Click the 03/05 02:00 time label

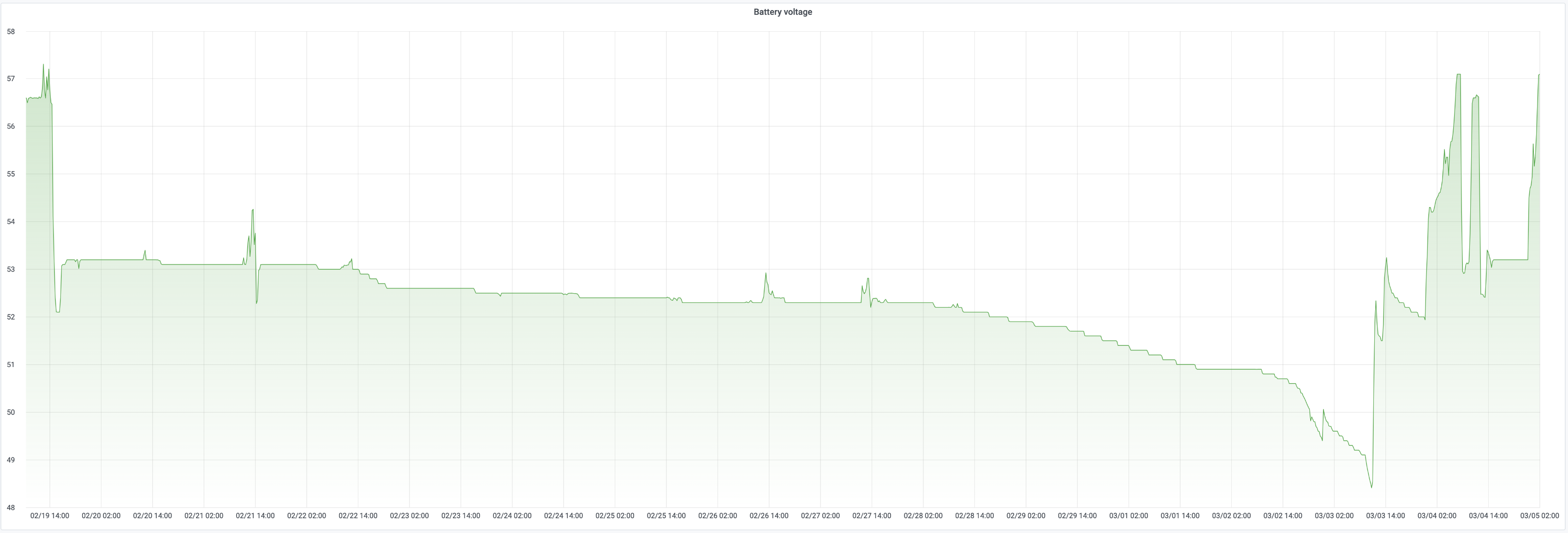point(1539,515)
